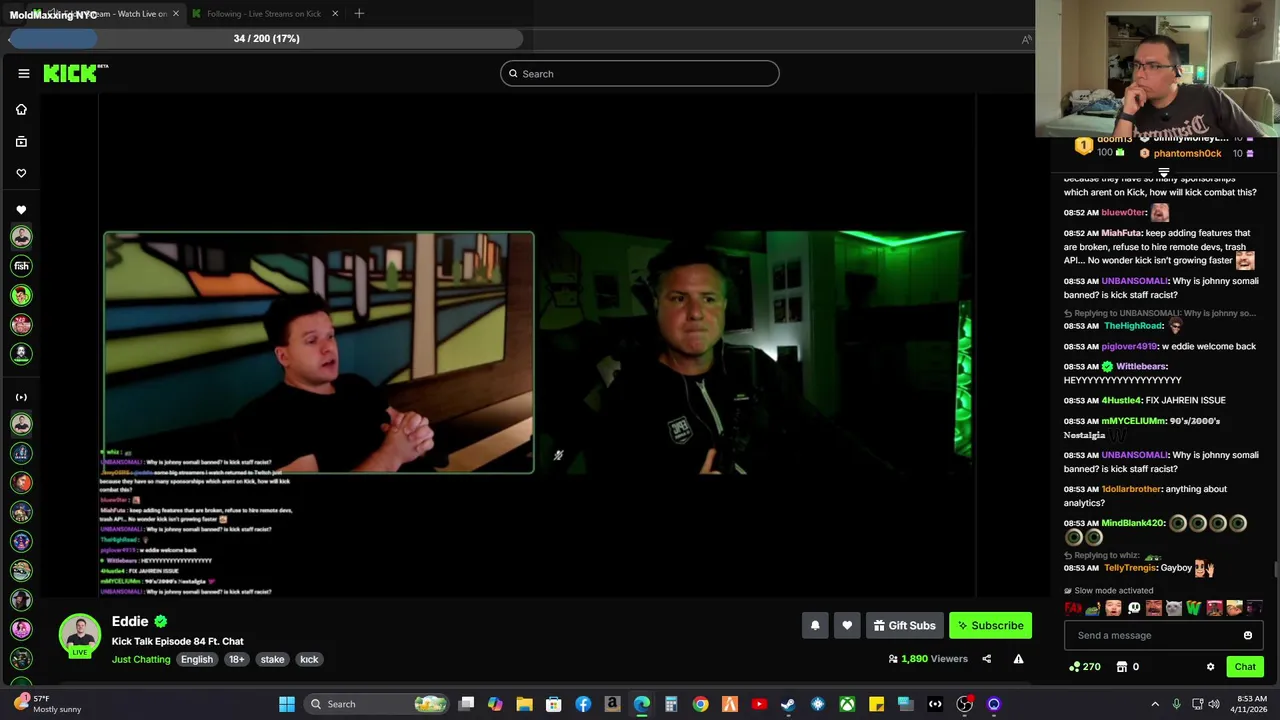Open phantomsh0ck leaderboard entry
The width and height of the screenshot is (1280, 720).
pyautogui.click(x=1187, y=153)
